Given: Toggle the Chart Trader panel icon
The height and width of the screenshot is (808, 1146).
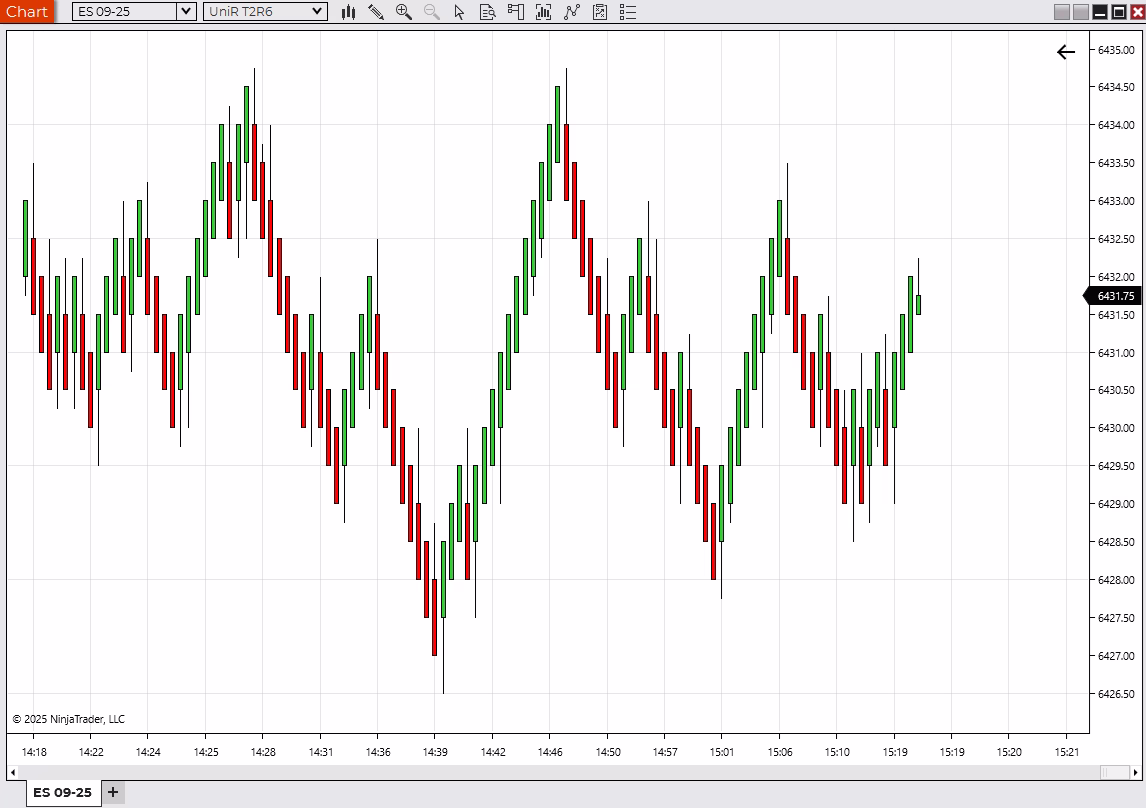Looking at the screenshot, I should point(516,12).
